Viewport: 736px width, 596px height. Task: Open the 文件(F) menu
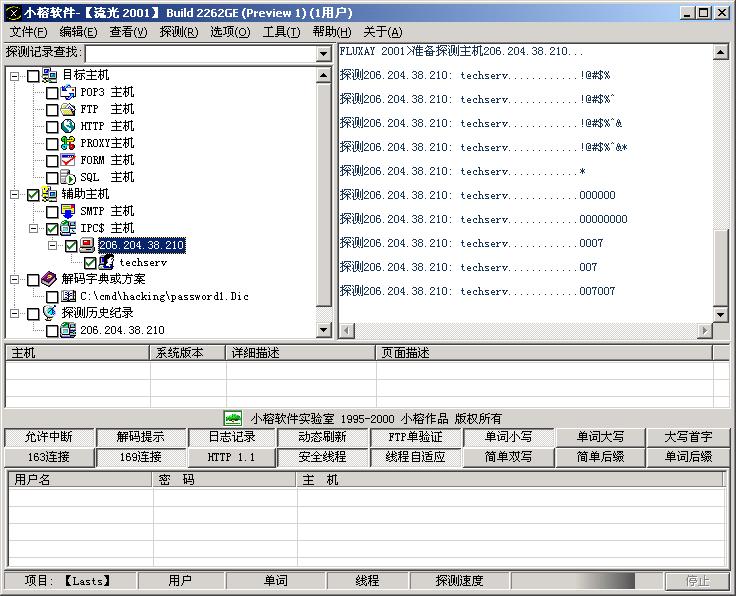[x=29, y=32]
